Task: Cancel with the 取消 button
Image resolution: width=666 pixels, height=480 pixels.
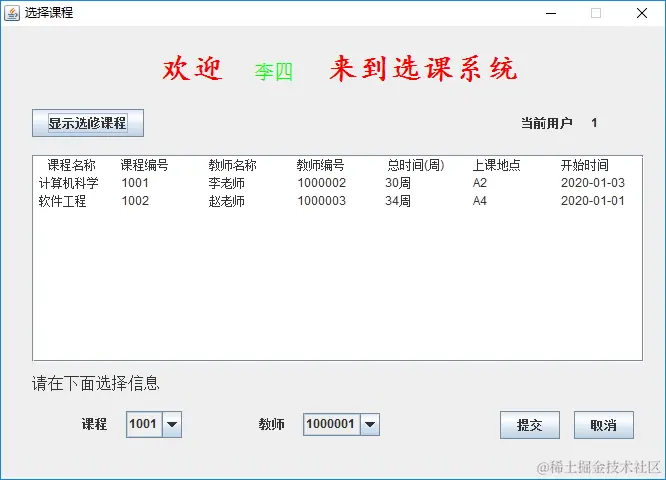Action: click(x=604, y=425)
